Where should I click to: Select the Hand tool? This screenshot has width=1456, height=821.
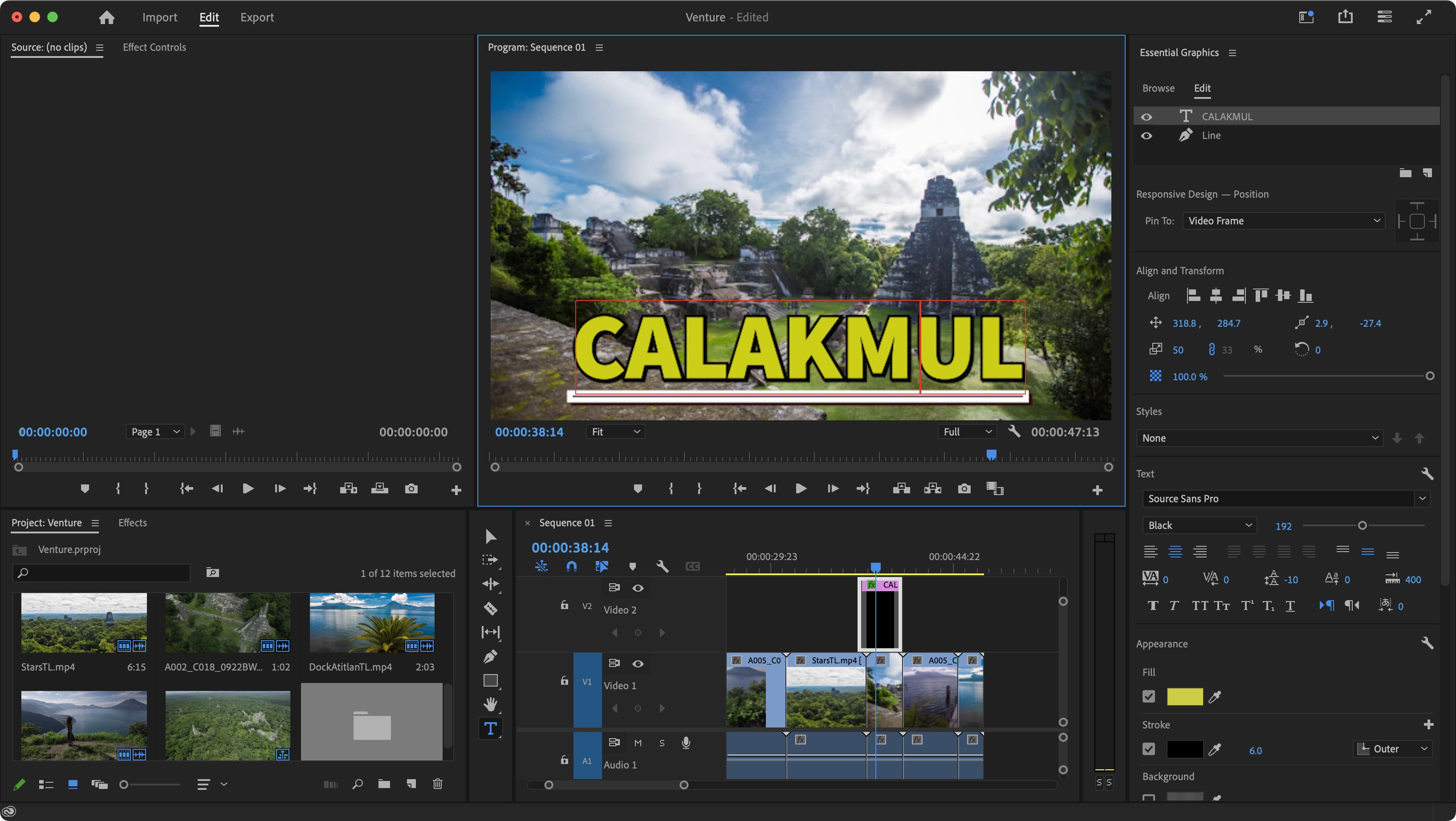(491, 703)
